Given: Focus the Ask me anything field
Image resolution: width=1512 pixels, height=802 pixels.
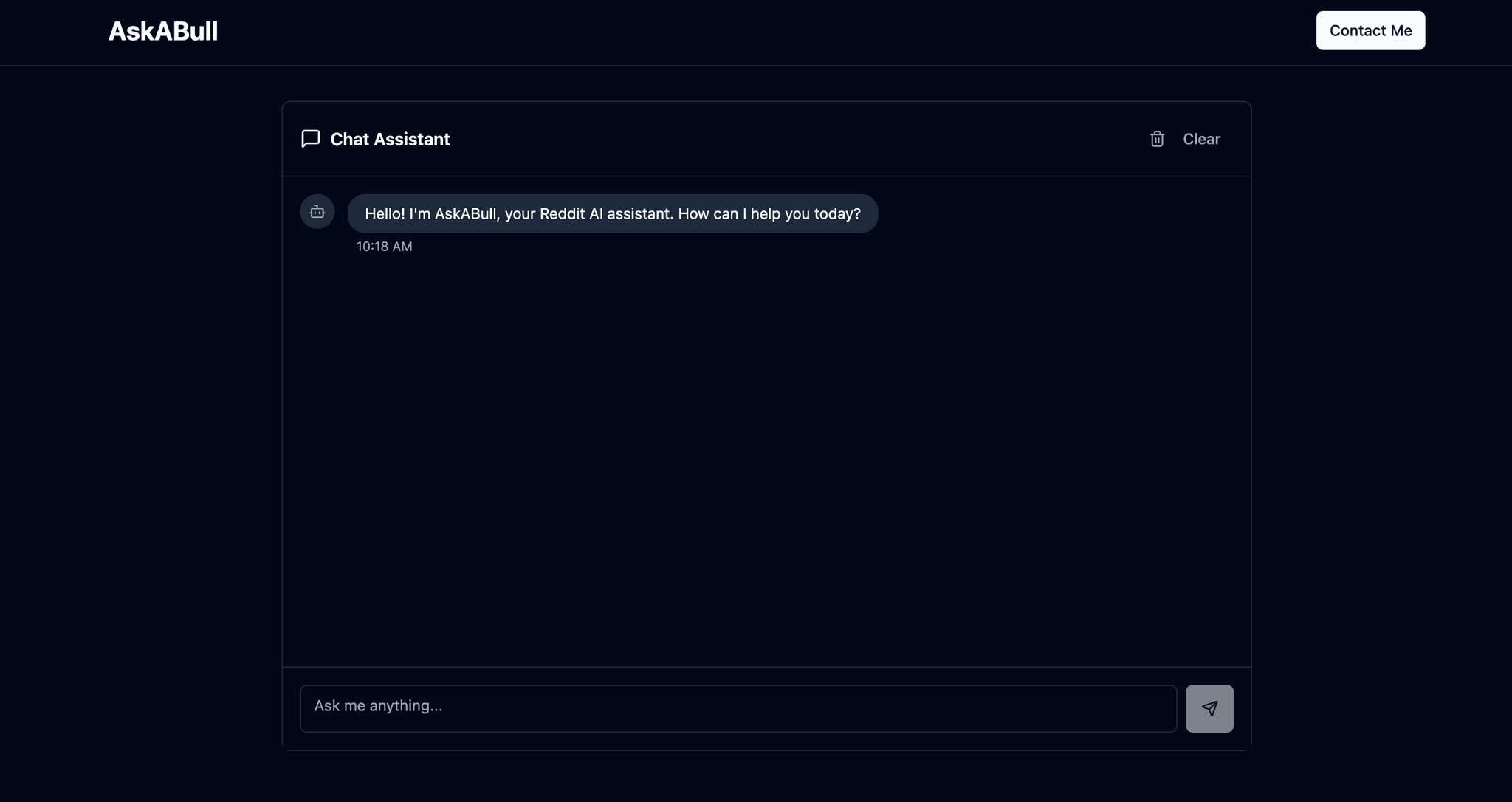Looking at the screenshot, I should point(738,708).
